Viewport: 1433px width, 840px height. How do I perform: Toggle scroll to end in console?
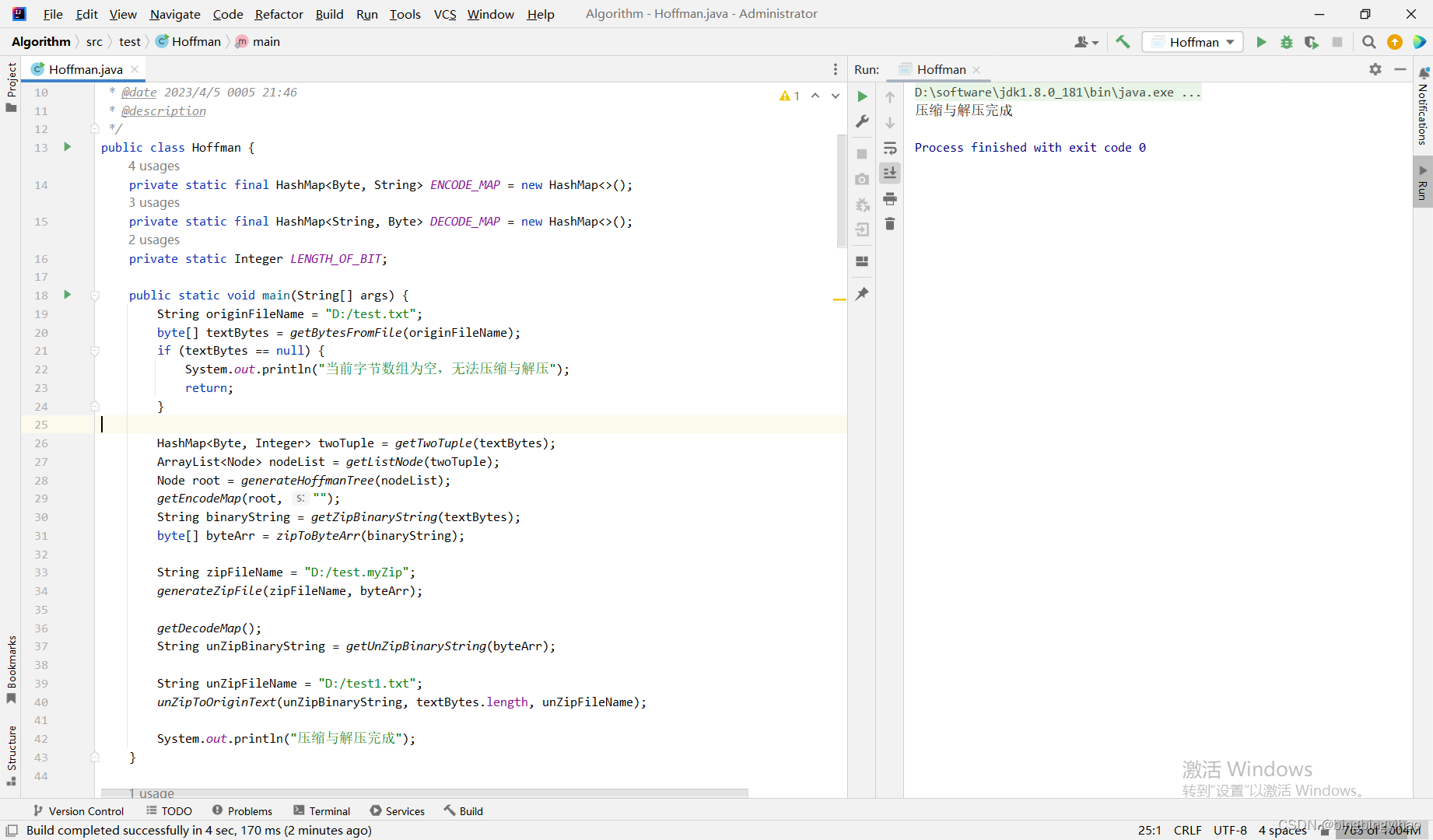tap(890, 173)
